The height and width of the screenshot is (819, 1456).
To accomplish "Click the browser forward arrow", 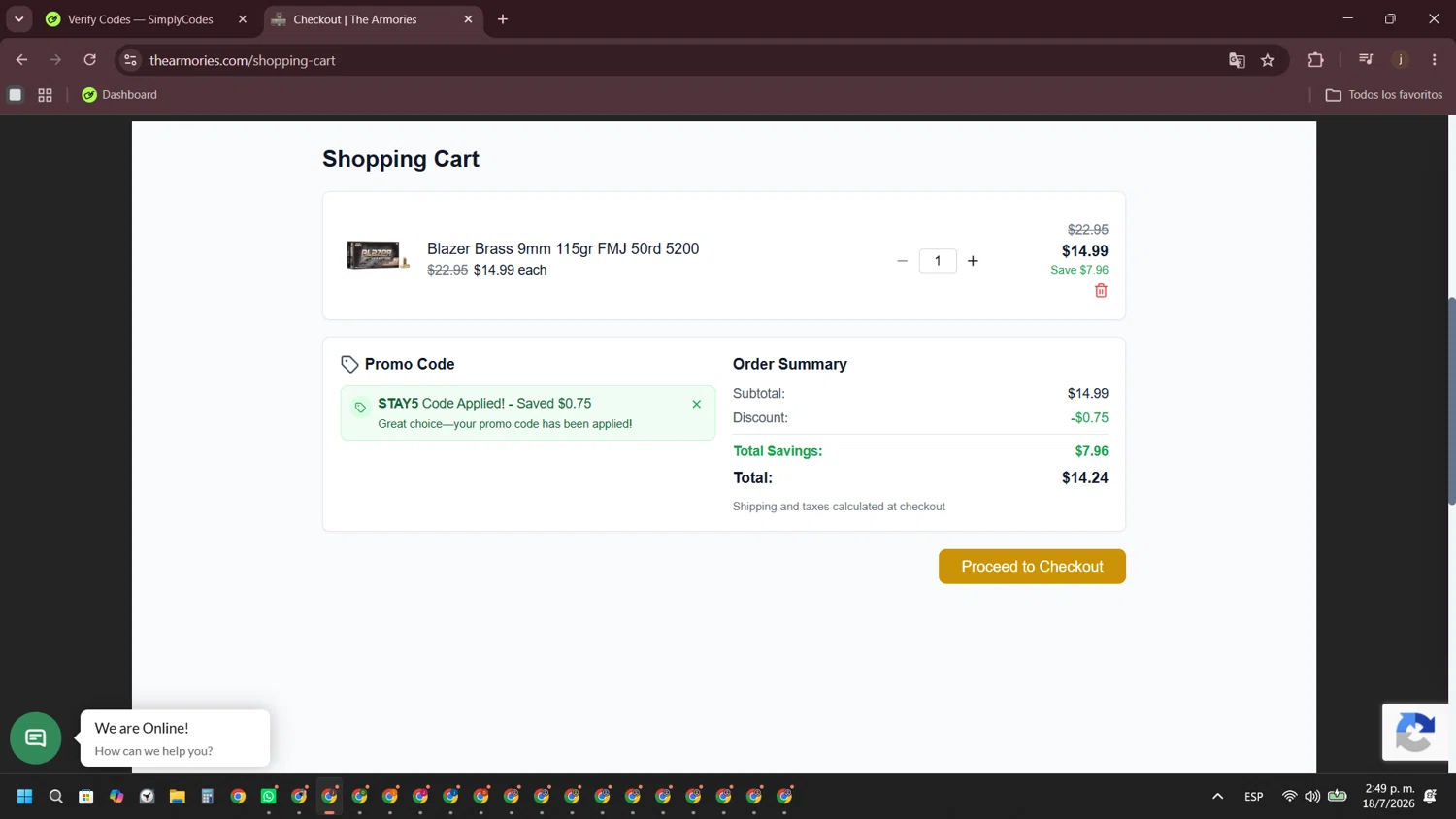I will (x=55, y=60).
